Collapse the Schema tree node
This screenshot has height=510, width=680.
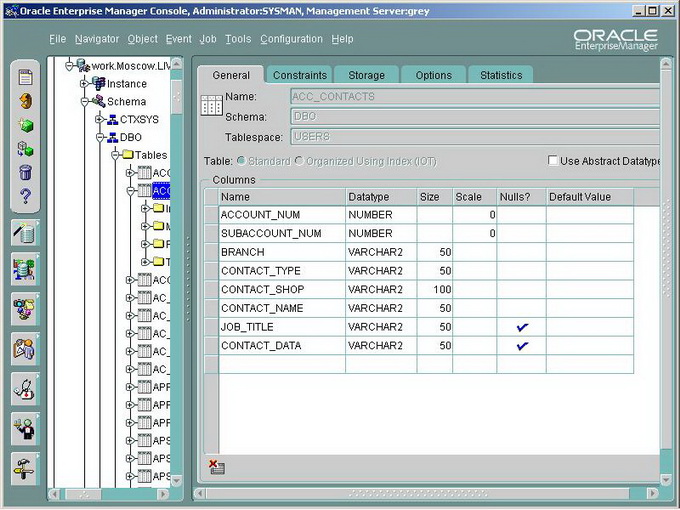coord(85,101)
